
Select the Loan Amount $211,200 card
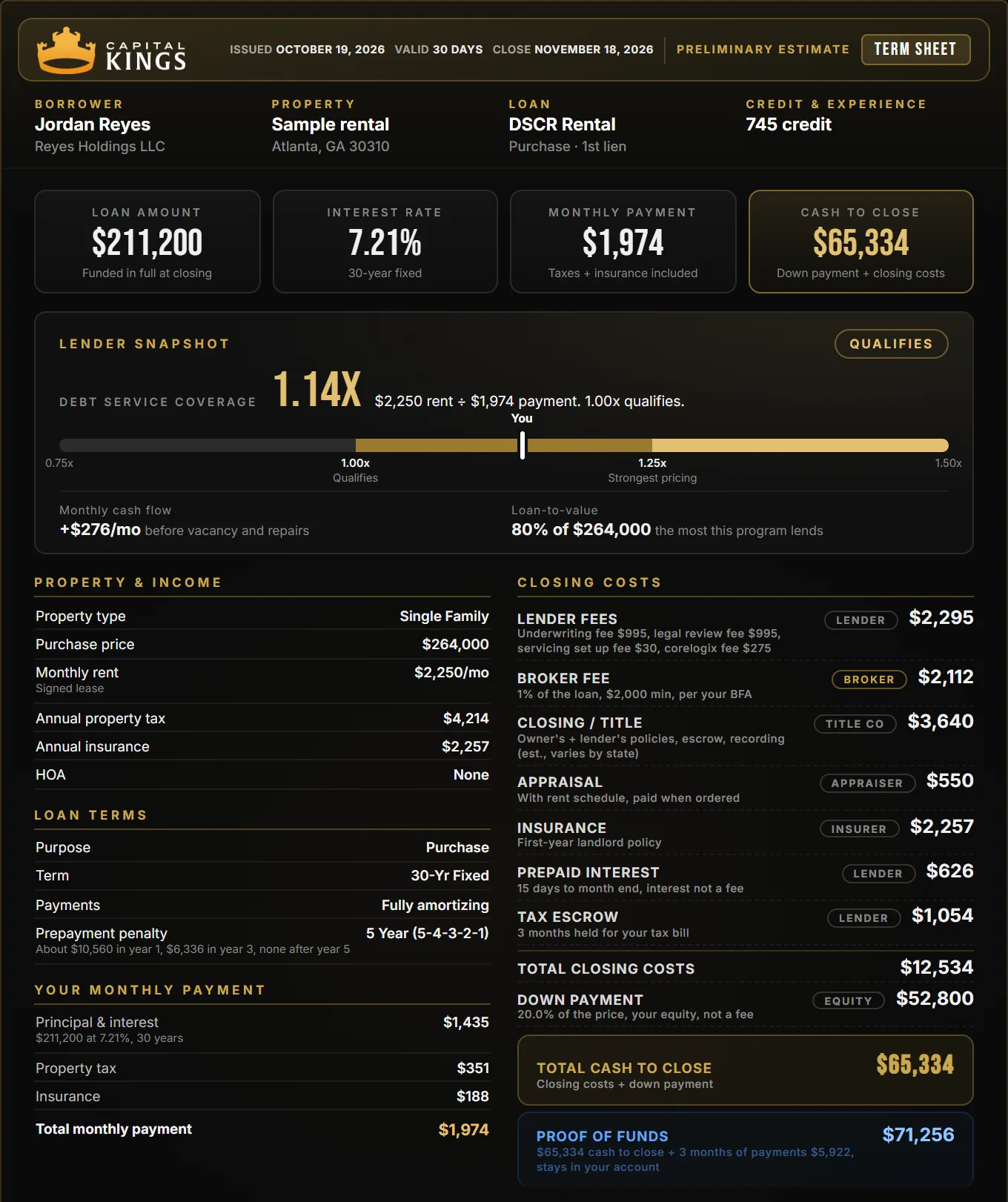tap(147, 242)
